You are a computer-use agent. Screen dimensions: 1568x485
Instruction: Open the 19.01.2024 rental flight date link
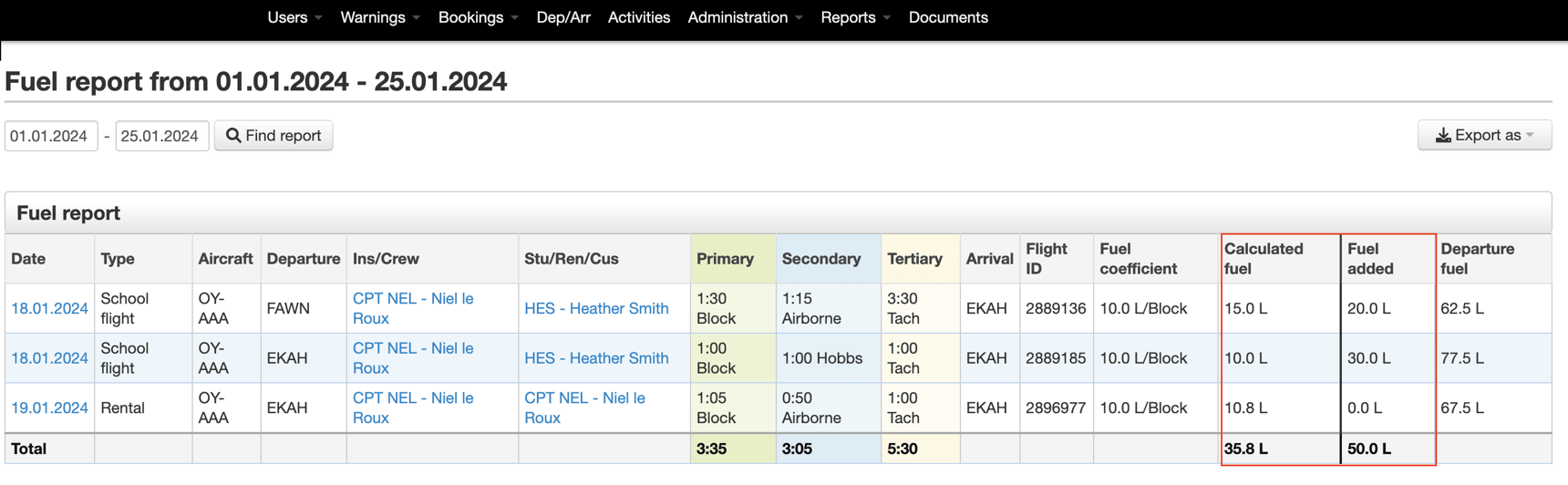(x=49, y=408)
